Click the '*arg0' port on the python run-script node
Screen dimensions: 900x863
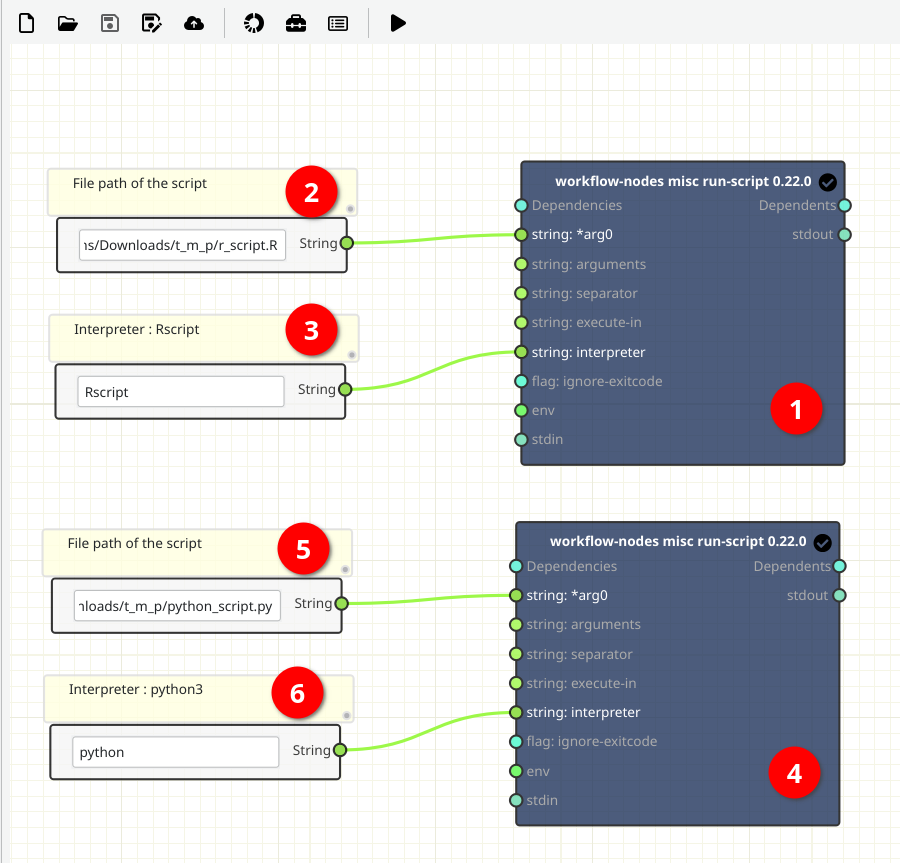[515, 596]
